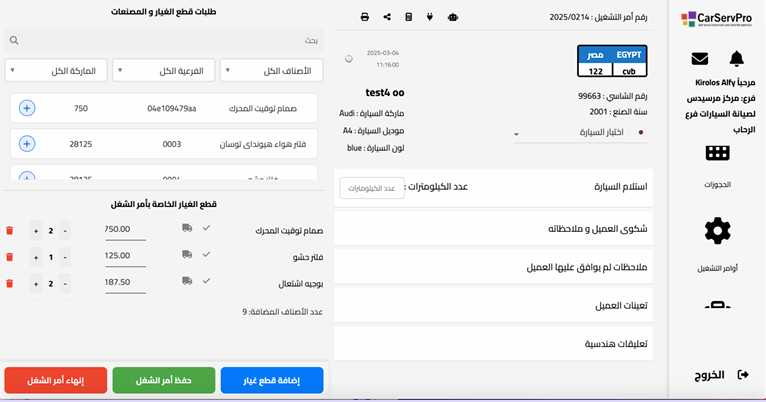Increase quantity of فلتر حشو
The image size is (766, 402).
36,257
